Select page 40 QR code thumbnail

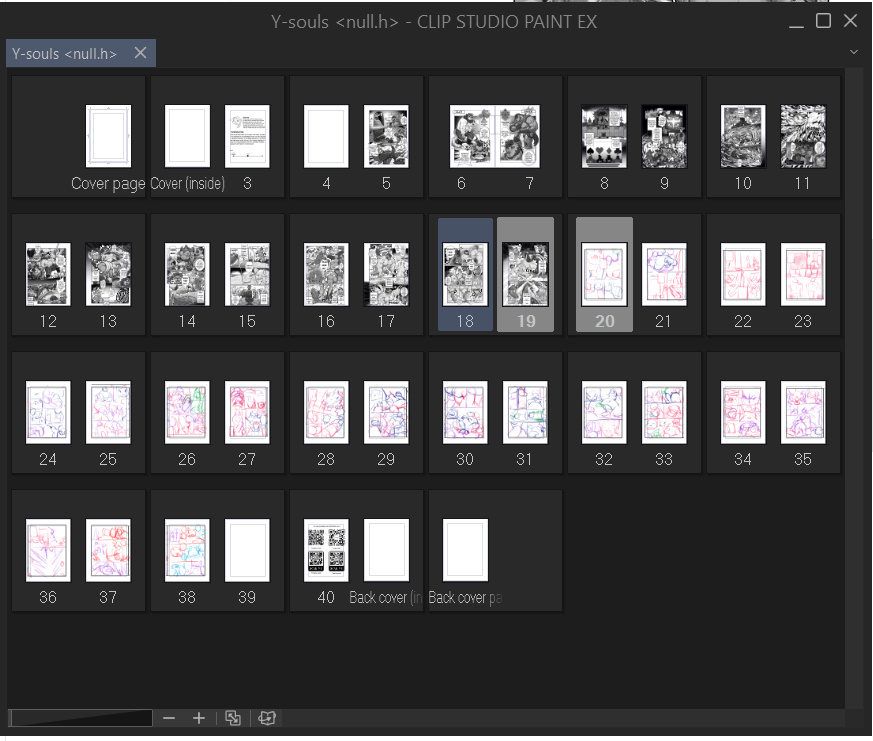coord(326,551)
